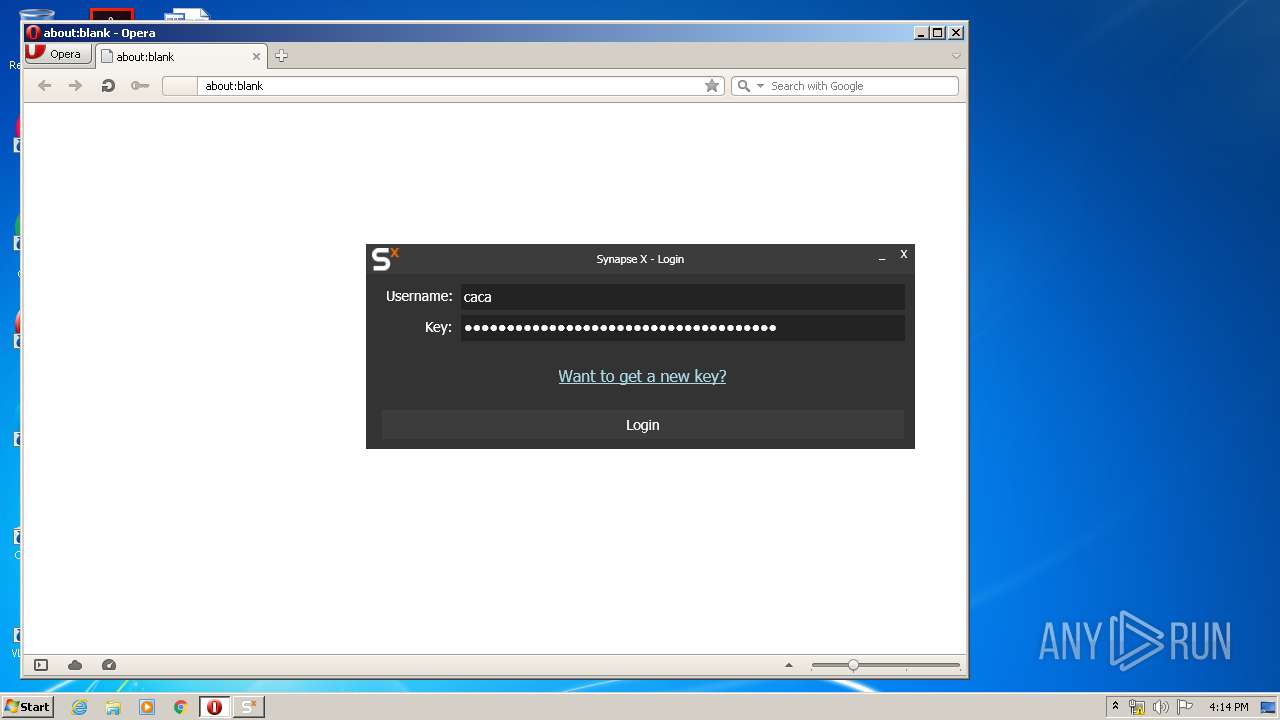
Task: Minimize the Synapse X login window
Action: click(882, 258)
